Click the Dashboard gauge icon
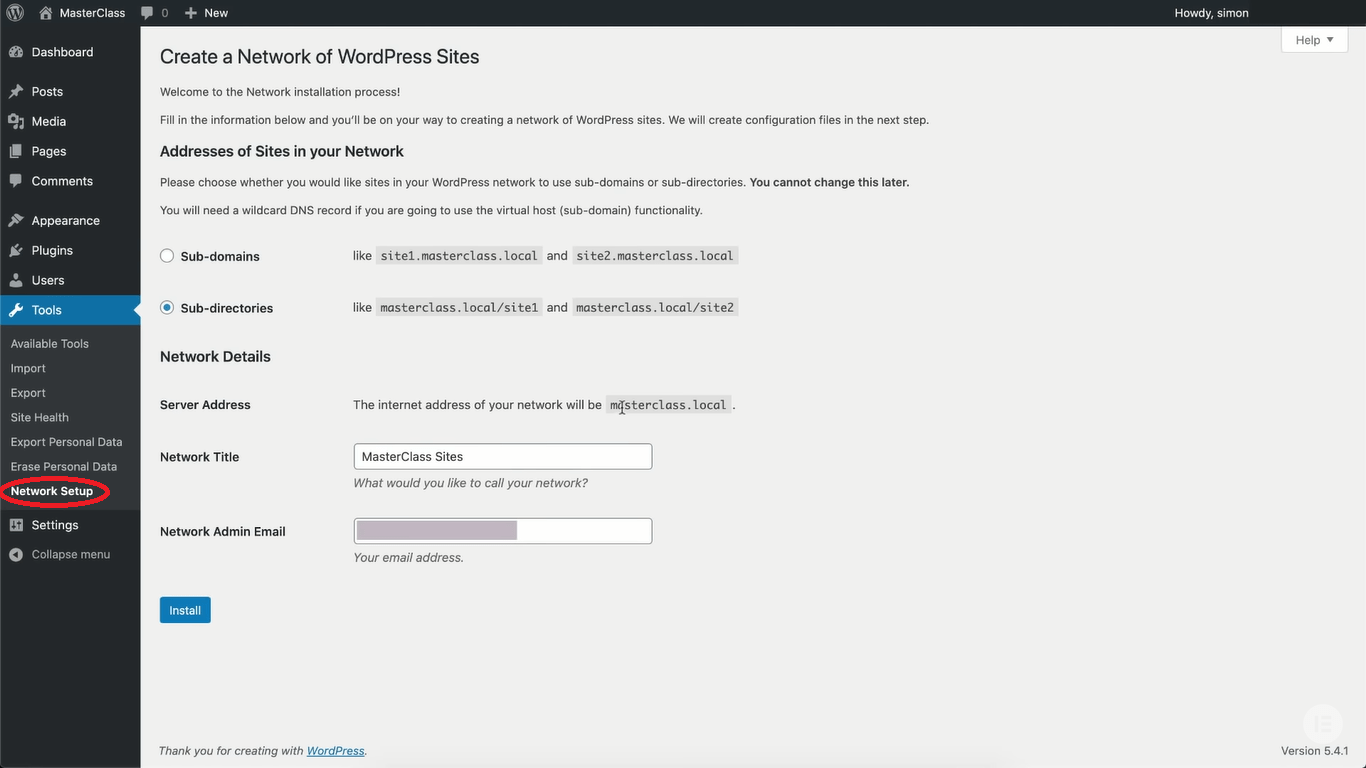Viewport: 1366px width, 768px height. [x=16, y=52]
